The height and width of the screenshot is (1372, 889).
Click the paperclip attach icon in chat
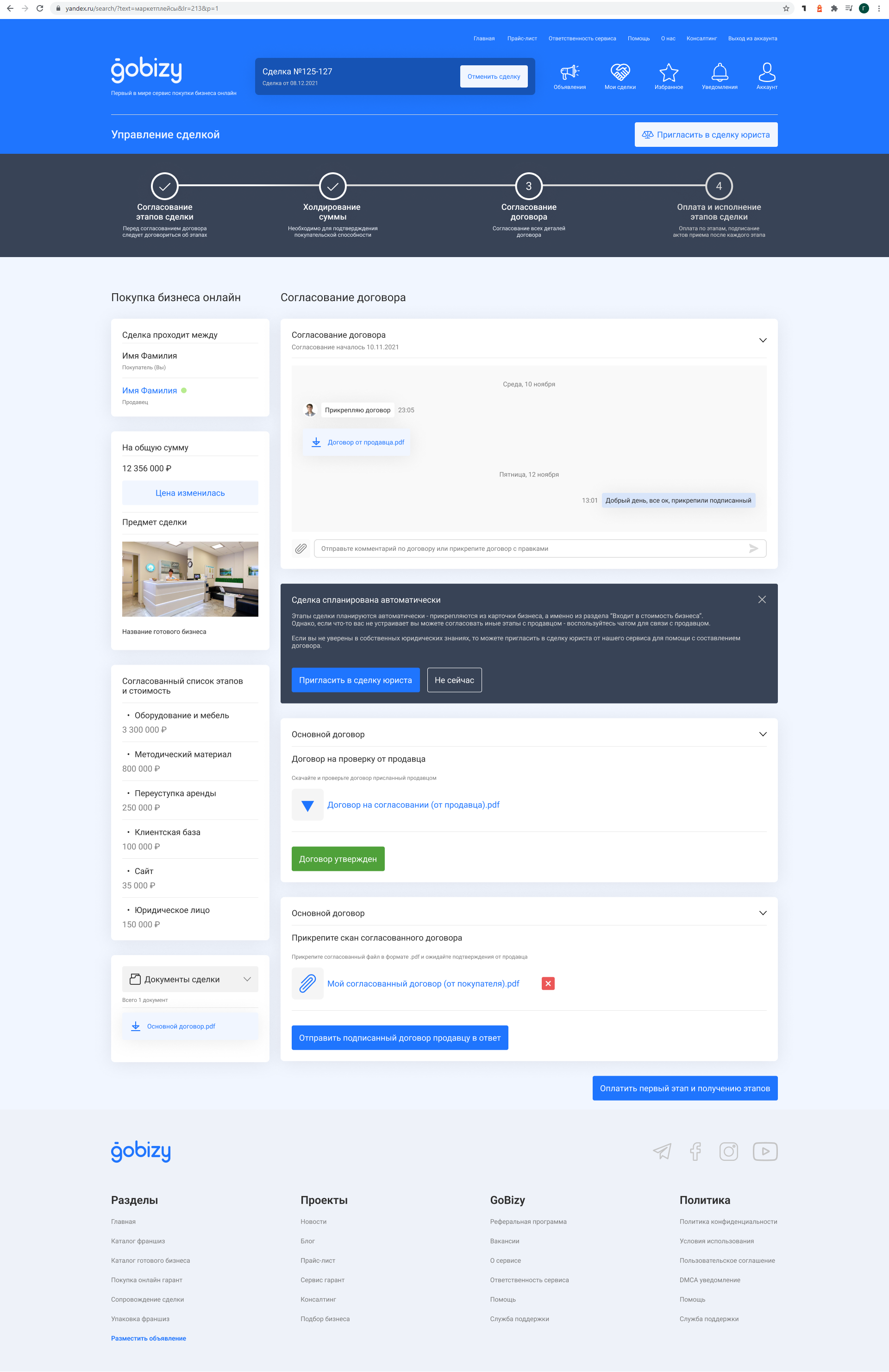(301, 548)
